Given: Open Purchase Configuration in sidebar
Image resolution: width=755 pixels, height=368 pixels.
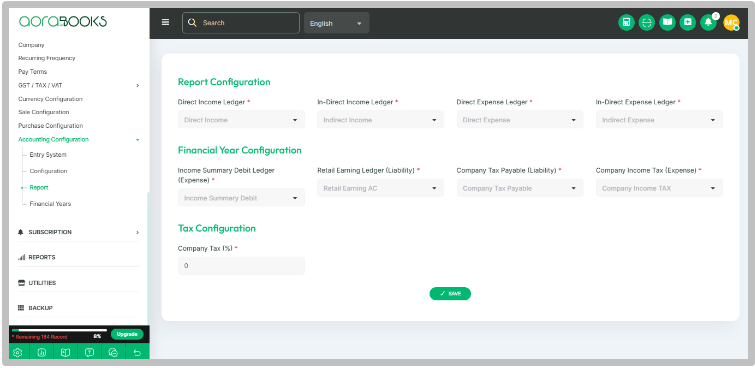Looking at the screenshot, I should pyautogui.click(x=51, y=126).
